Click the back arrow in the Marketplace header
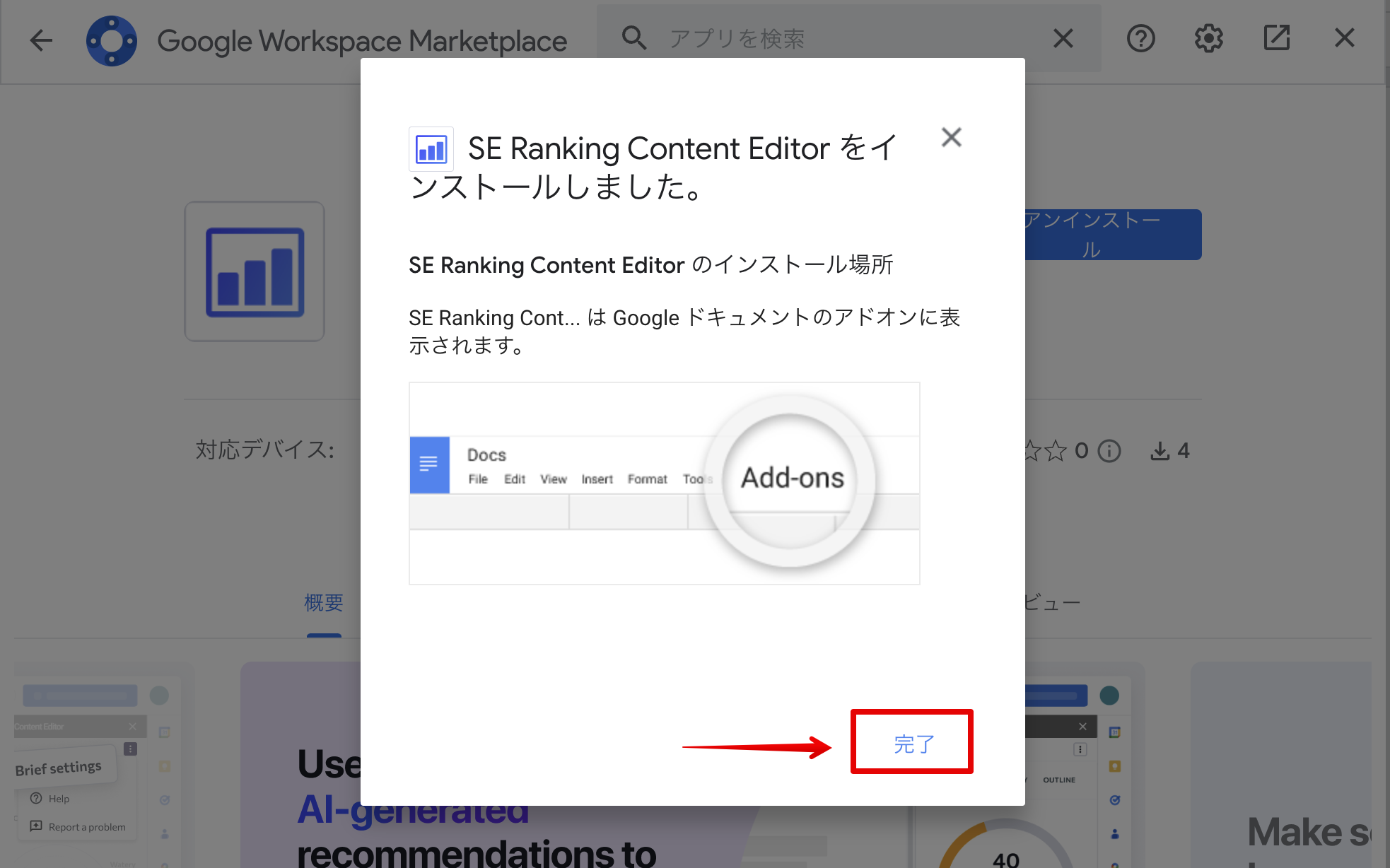This screenshot has height=868, width=1390. 41,40
